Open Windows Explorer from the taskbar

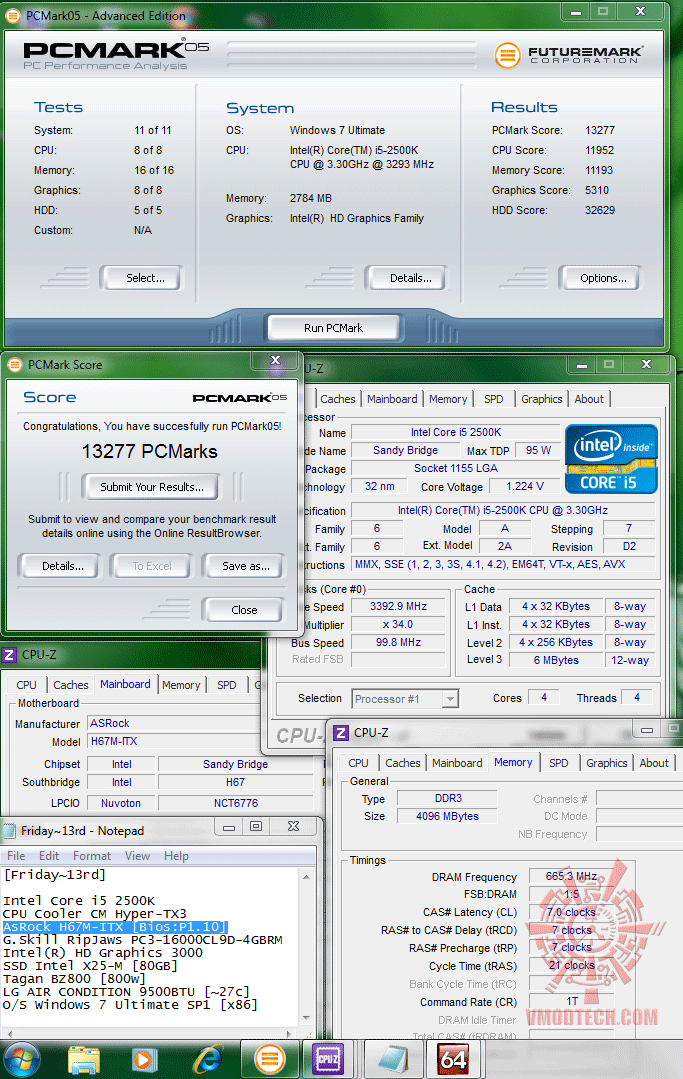tap(84, 1060)
